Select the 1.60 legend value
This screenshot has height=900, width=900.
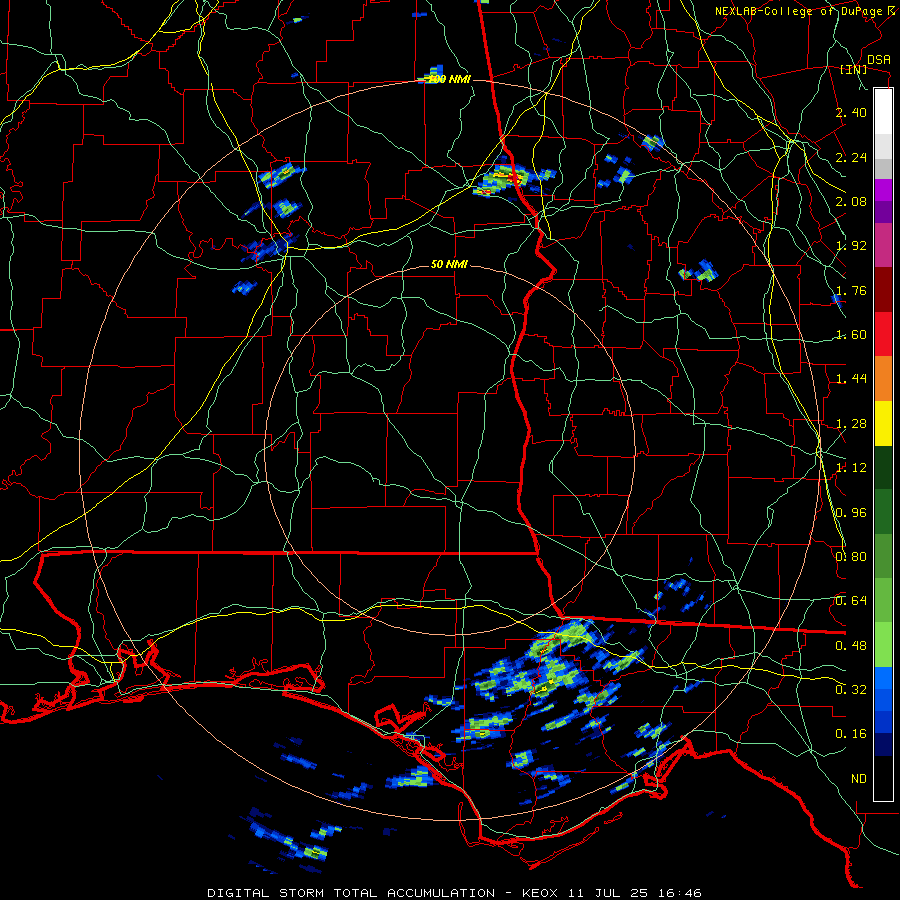(x=851, y=335)
